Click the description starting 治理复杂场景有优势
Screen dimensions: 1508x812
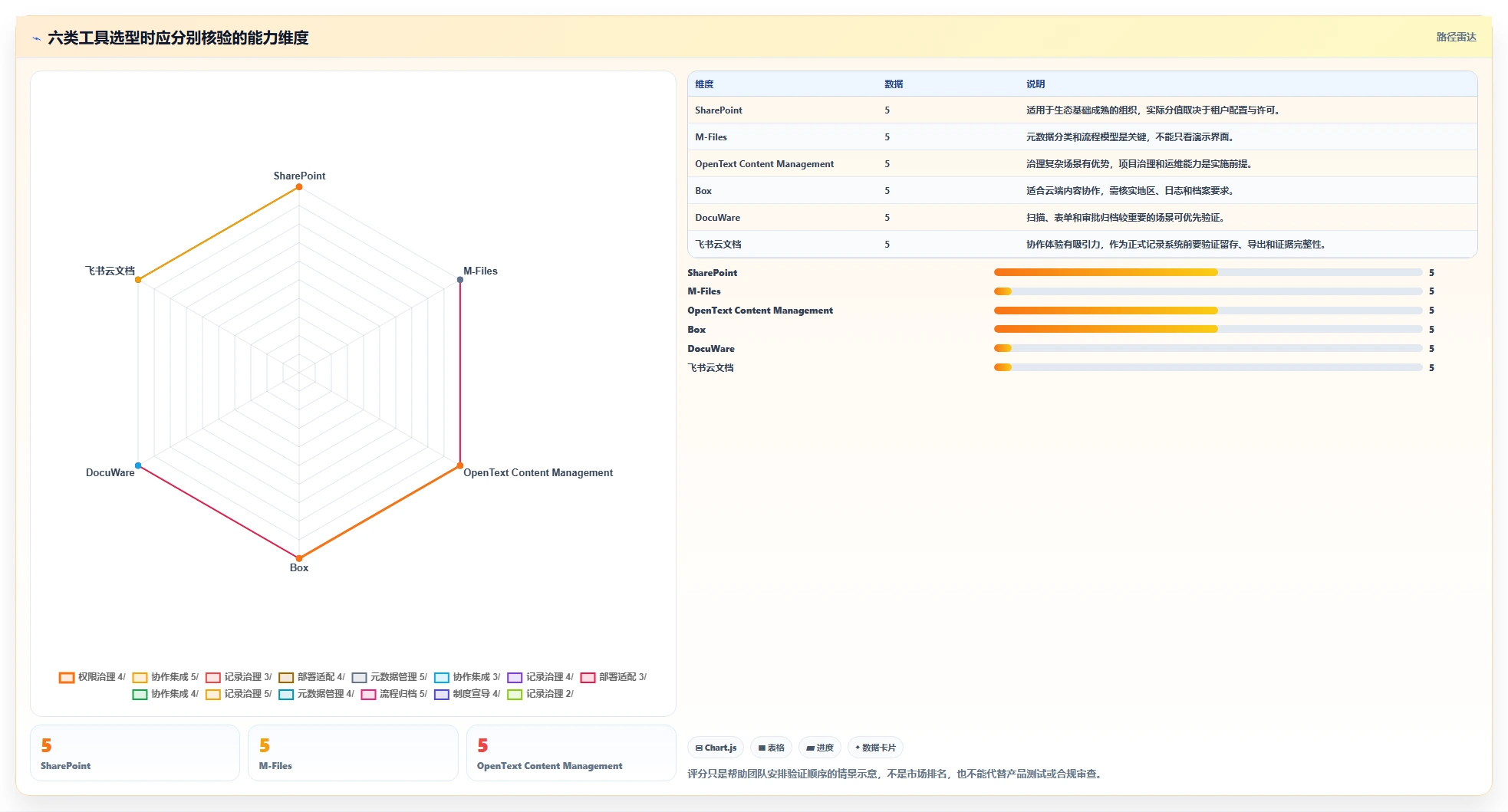point(1140,164)
